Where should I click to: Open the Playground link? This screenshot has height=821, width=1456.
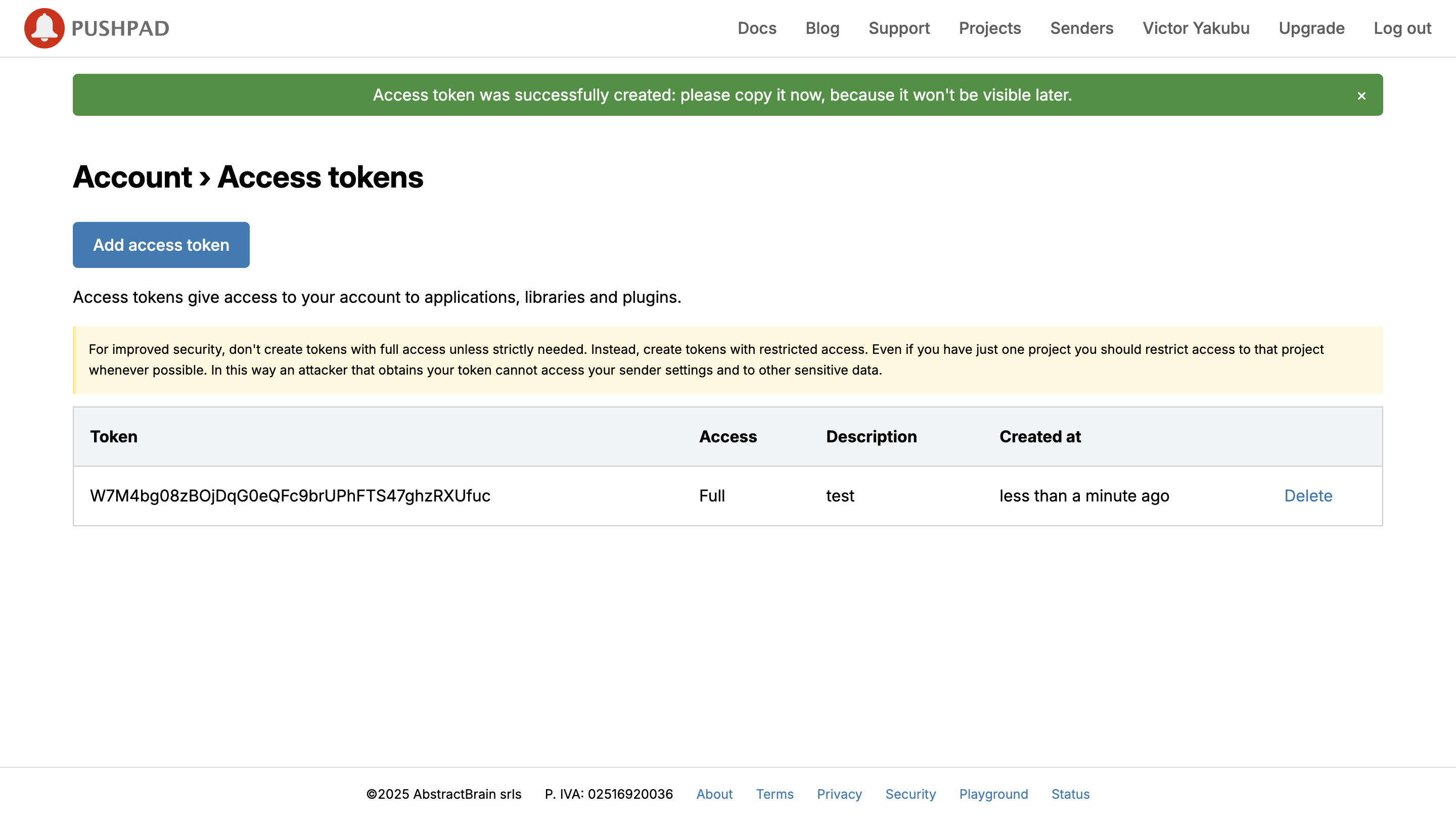[993, 794]
